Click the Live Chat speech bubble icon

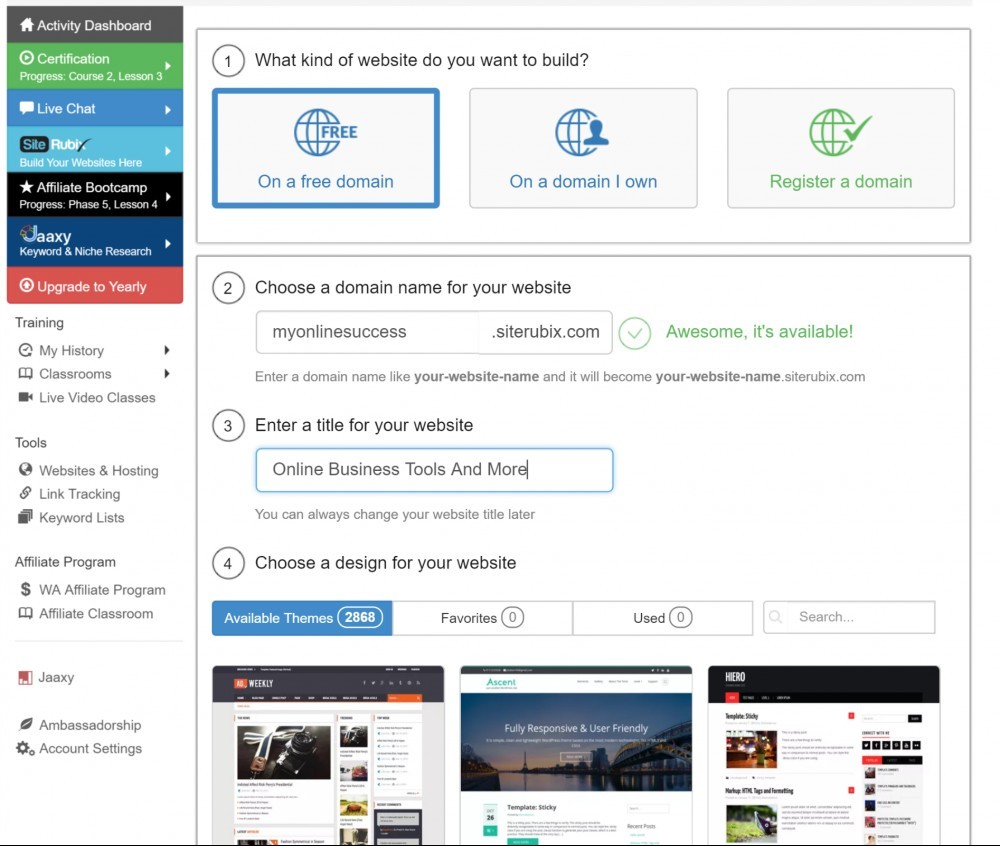pos(26,108)
